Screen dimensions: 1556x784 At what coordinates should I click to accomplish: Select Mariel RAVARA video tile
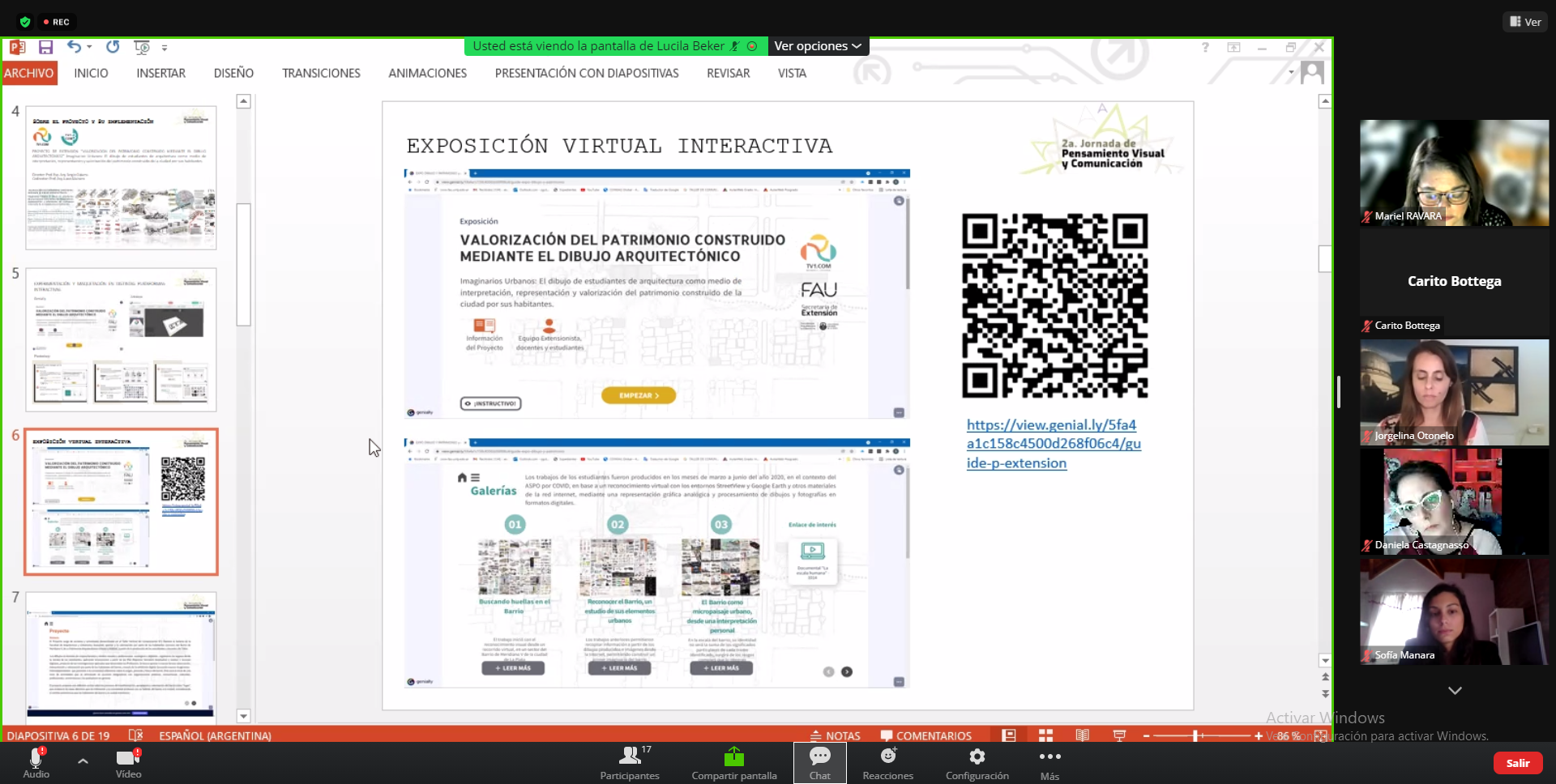[1454, 173]
